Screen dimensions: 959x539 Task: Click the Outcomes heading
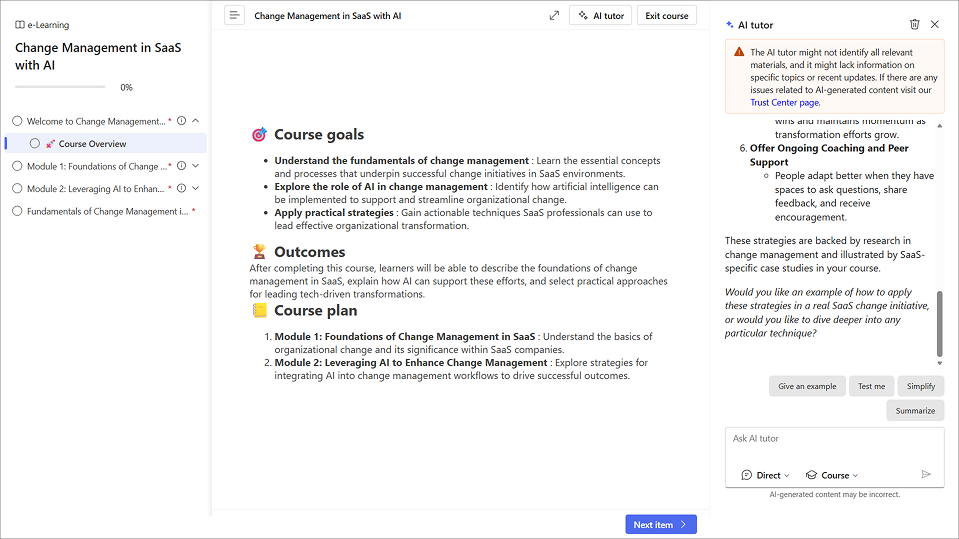pyautogui.click(x=309, y=252)
